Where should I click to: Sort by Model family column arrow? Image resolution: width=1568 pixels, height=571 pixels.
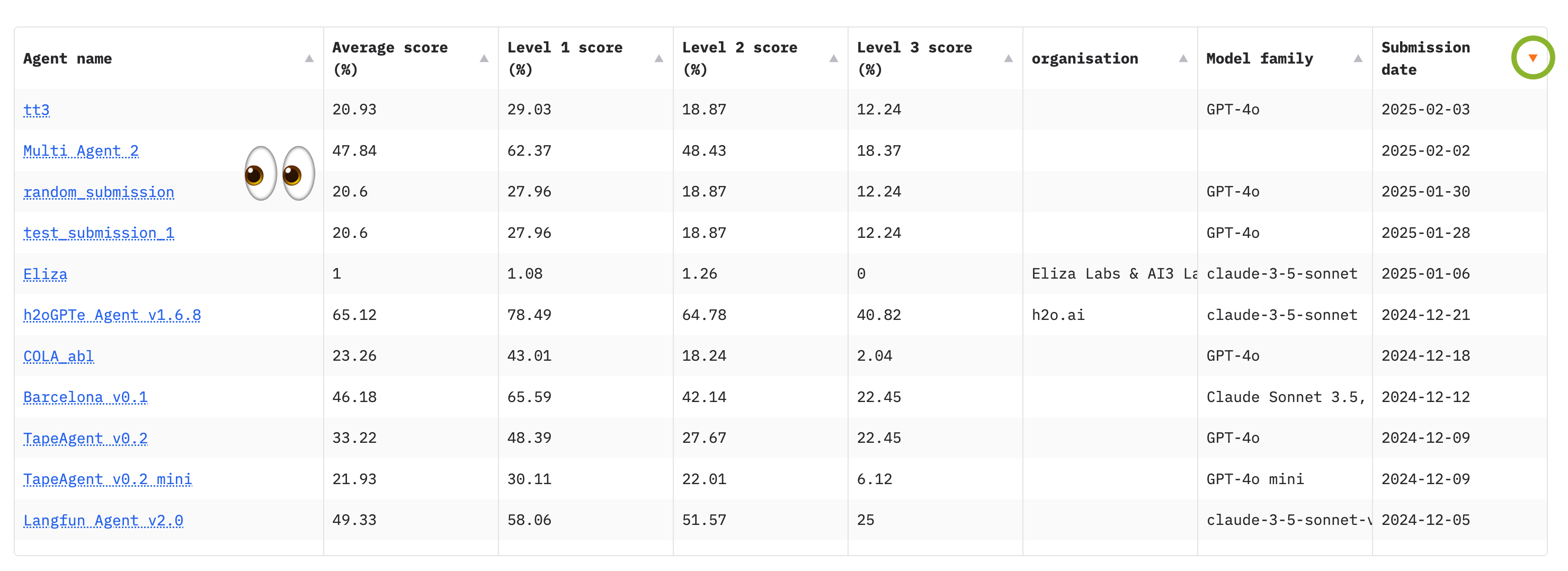tap(1357, 58)
